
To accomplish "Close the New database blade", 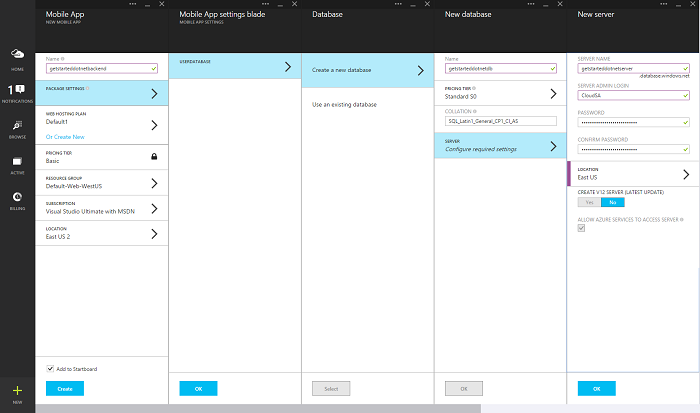I will [x=560, y=4].
